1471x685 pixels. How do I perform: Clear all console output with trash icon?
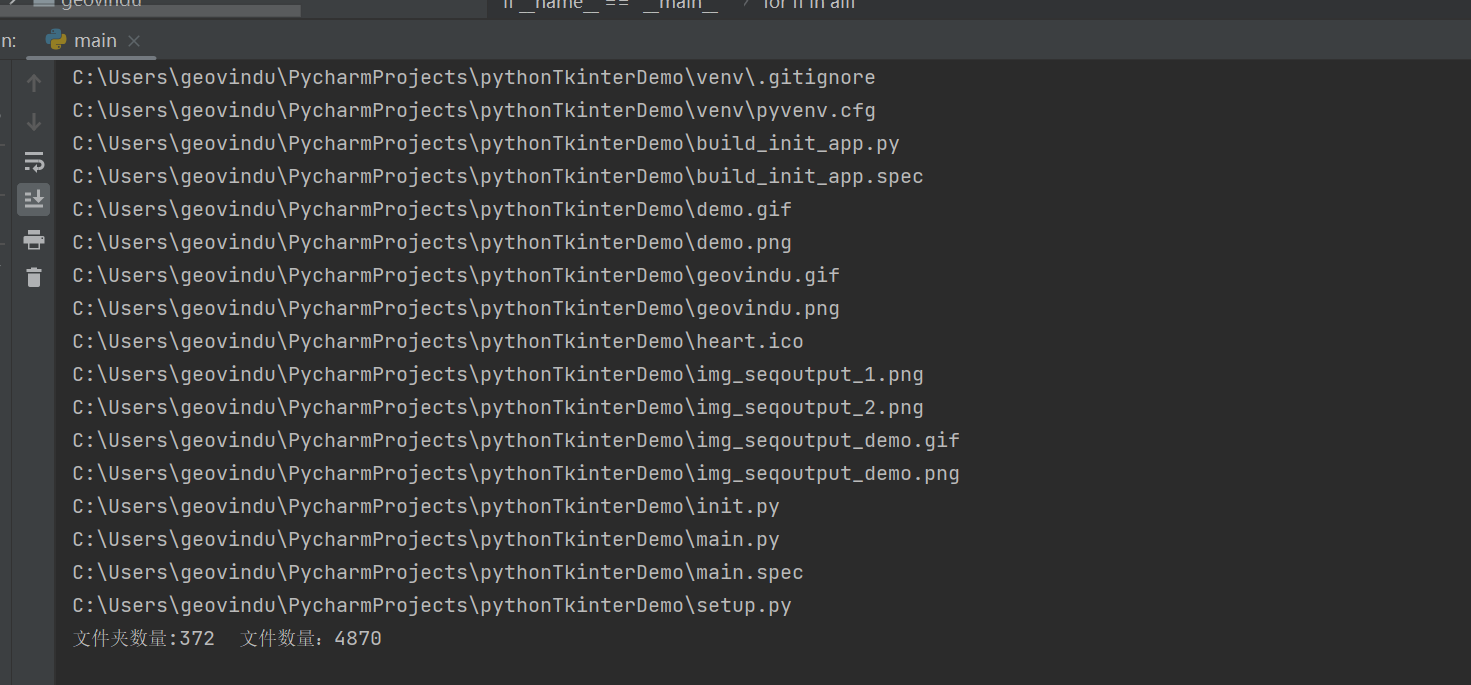tap(34, 277)
